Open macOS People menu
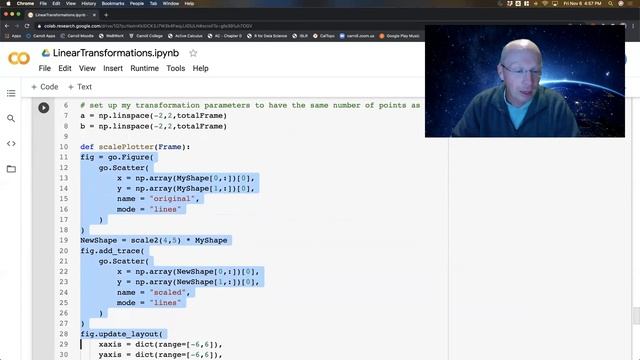The image size is (640, 360). click(137, 3)
